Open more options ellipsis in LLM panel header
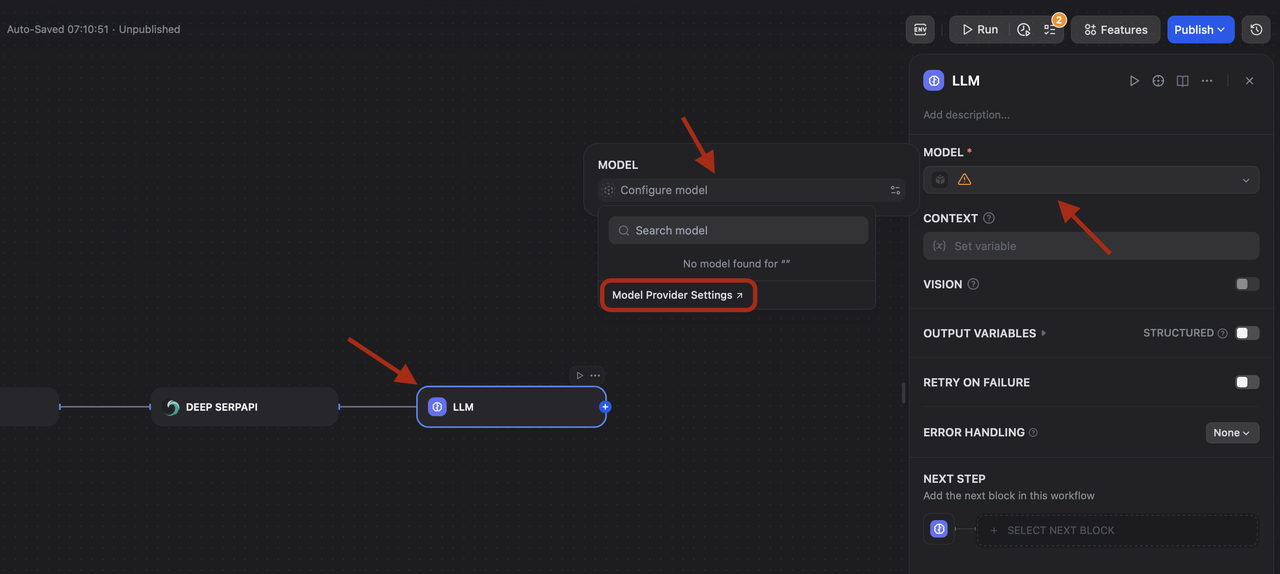The image size is (1280, 574). pos(1207,81)
